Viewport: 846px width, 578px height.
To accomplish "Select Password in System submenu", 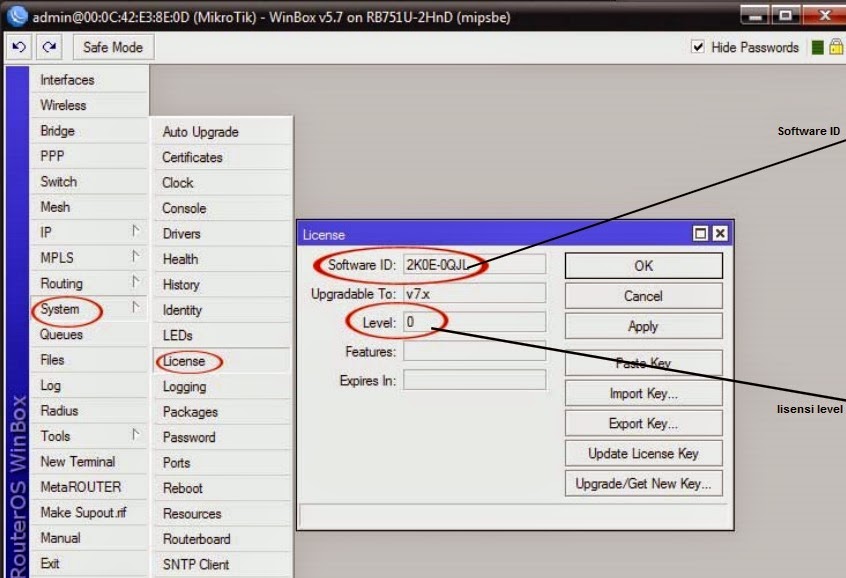I will point(222,437).
